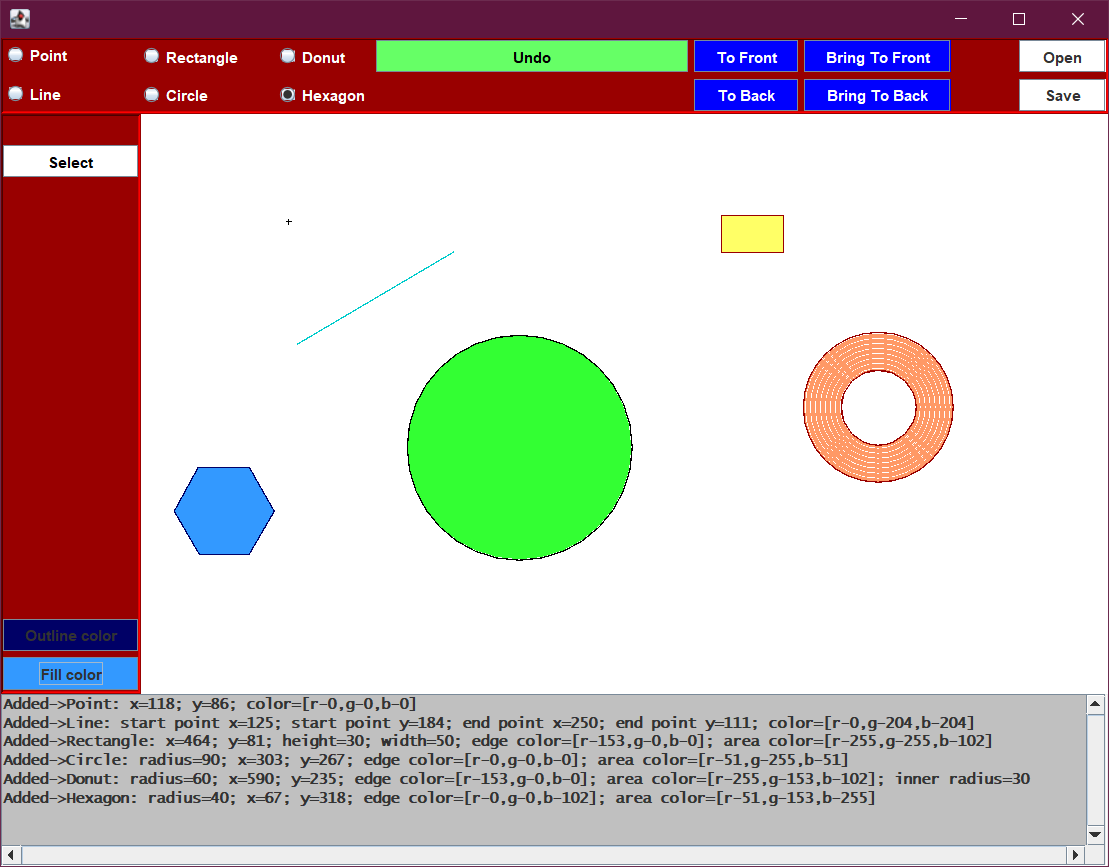Select the Circle drawing mode
The image size is (1109, 867).
point(151,94)
